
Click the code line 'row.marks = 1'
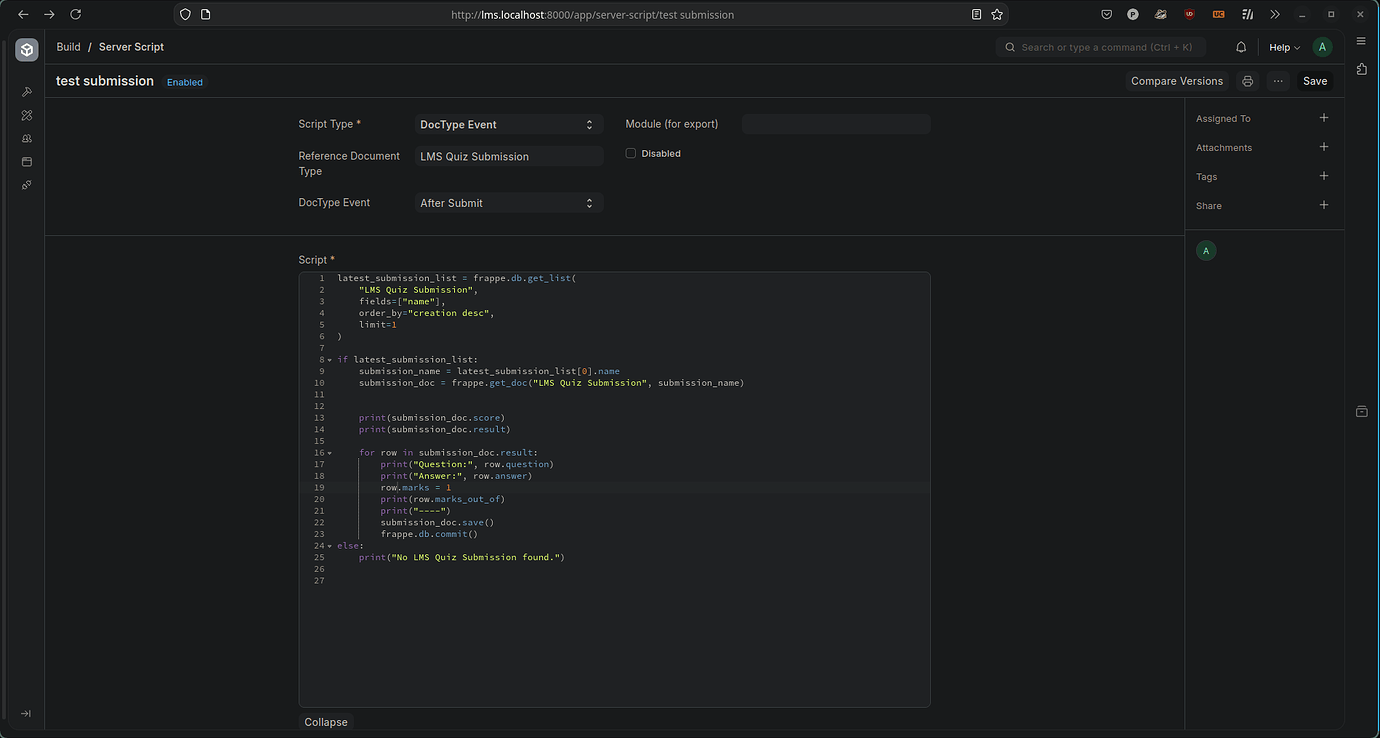[x=416, y=488]
